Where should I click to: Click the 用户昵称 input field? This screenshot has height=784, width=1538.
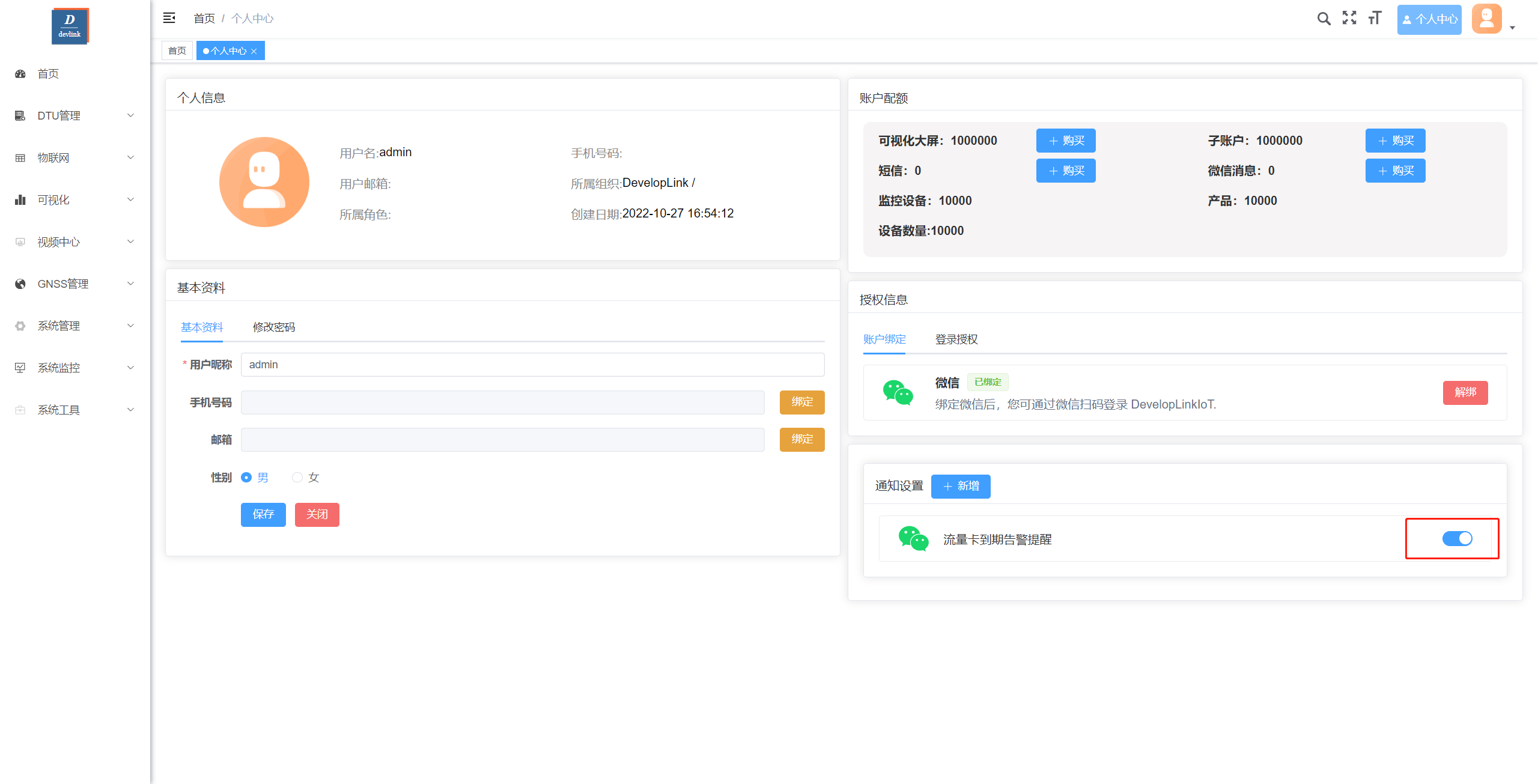click(x=532, y=365)
